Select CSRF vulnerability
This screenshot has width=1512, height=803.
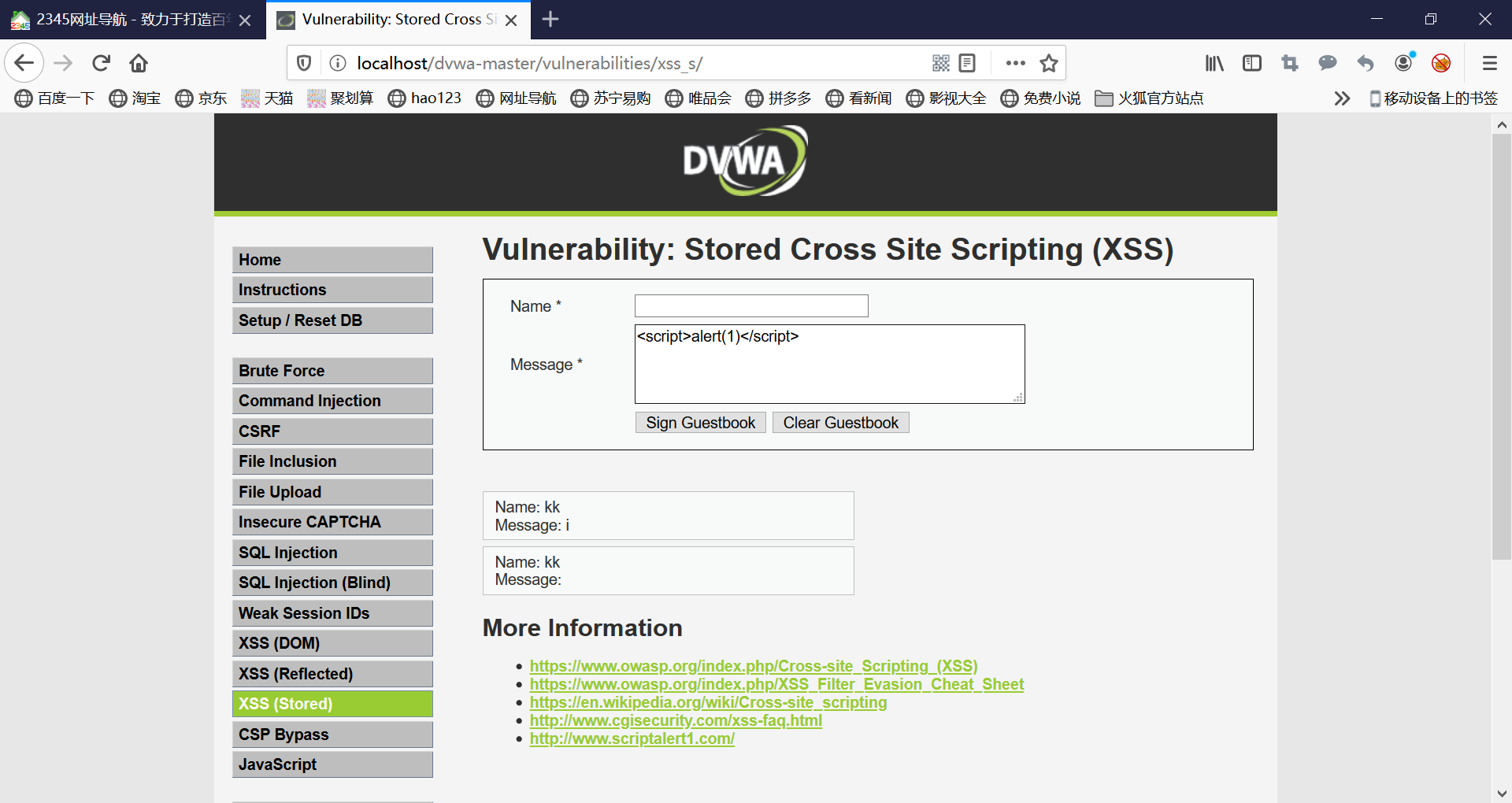coord(332,431)
